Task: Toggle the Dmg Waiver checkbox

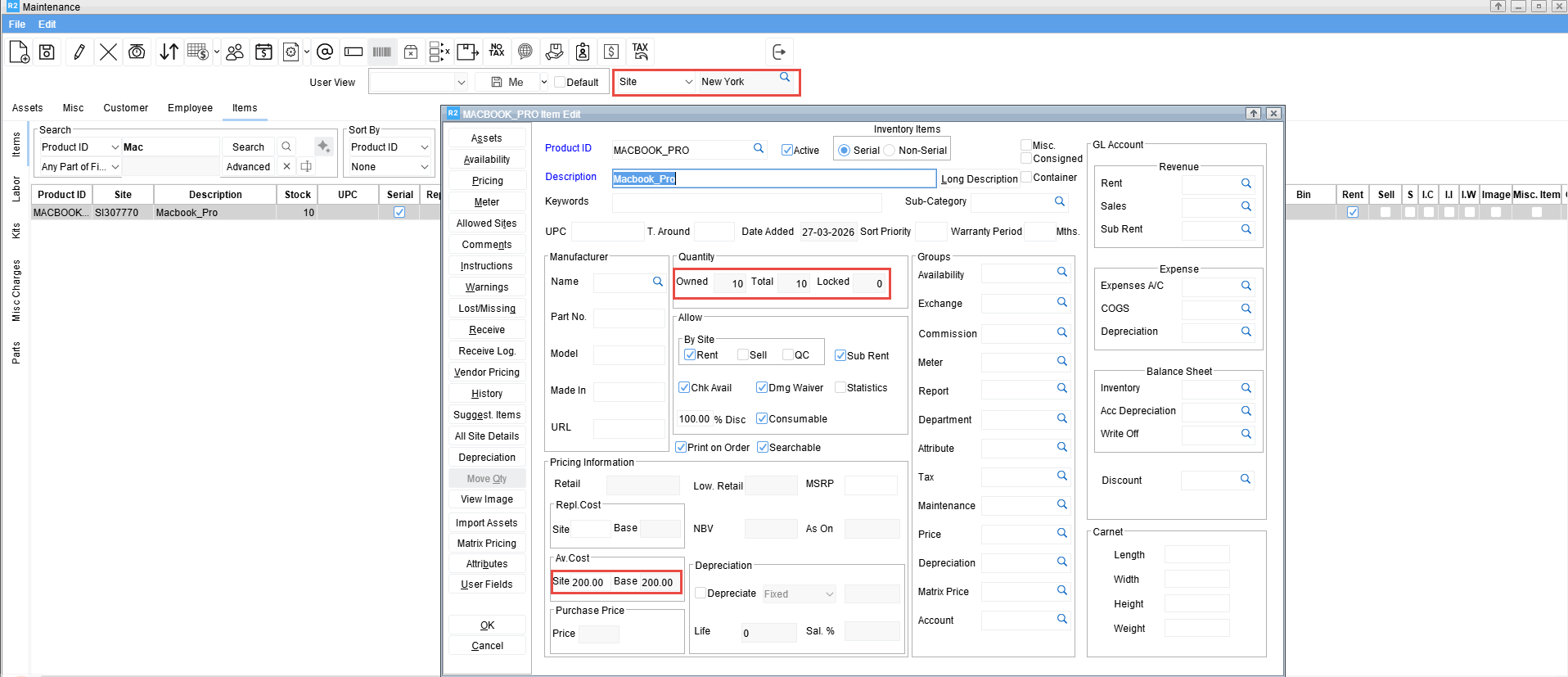Action: [762, 388]
